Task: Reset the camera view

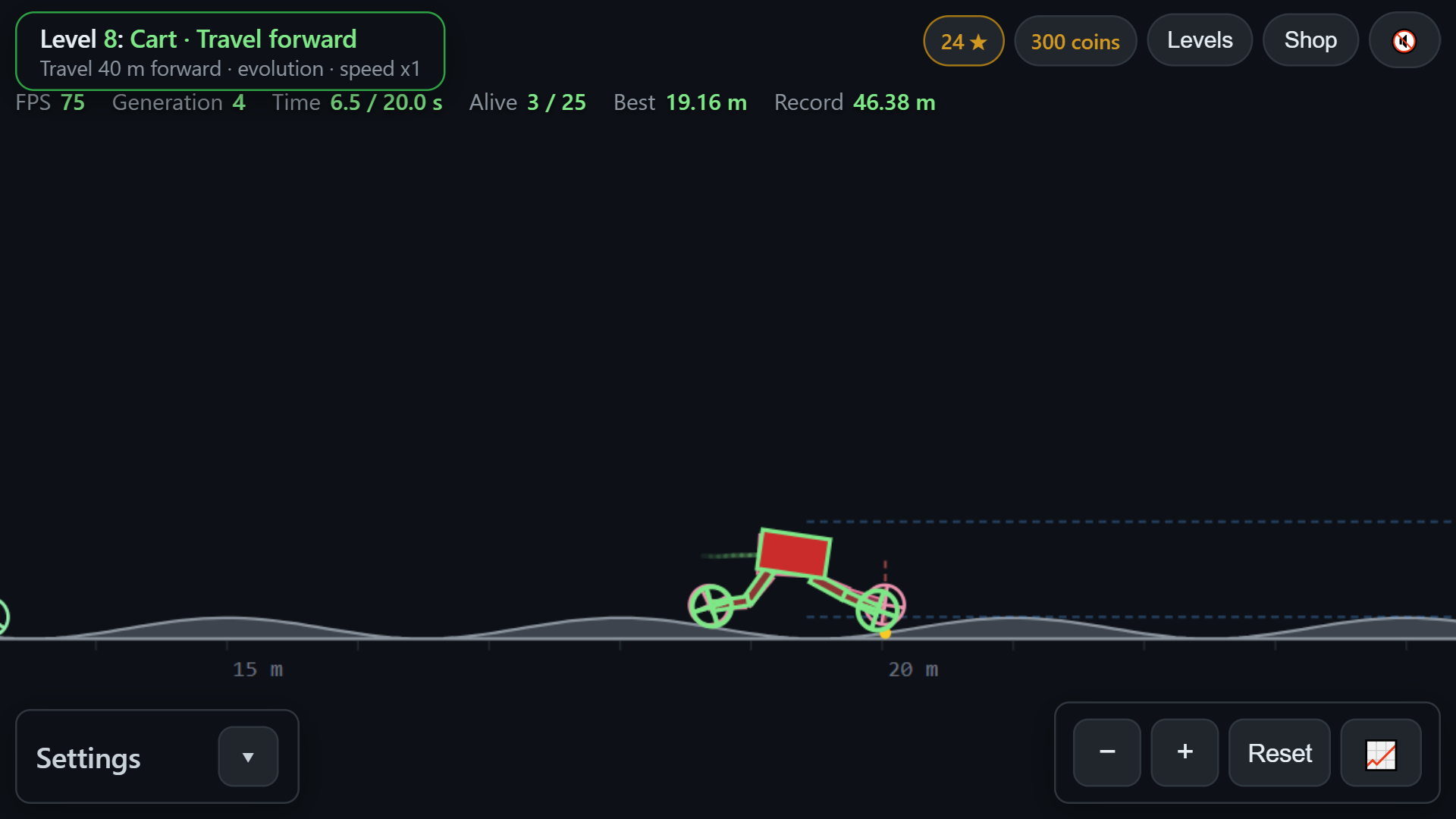Action: pyautogui.click(x=1279, y=753)
